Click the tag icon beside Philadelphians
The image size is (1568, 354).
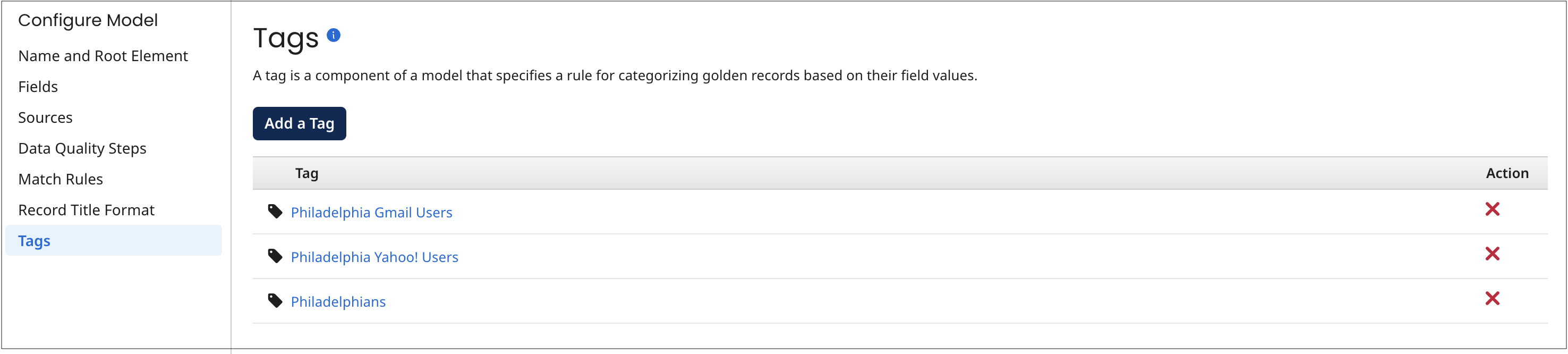coord(275,301)
